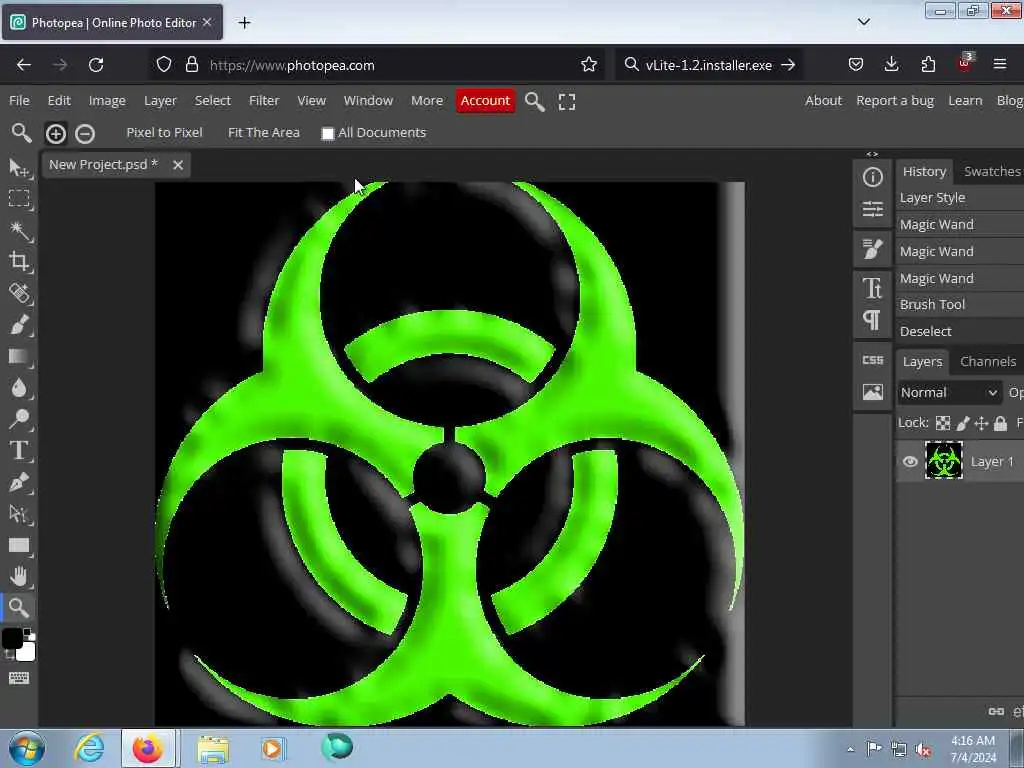Screen dimensions: 1024x768
Task: Toggle lock position icon
Action: [981, 423]
